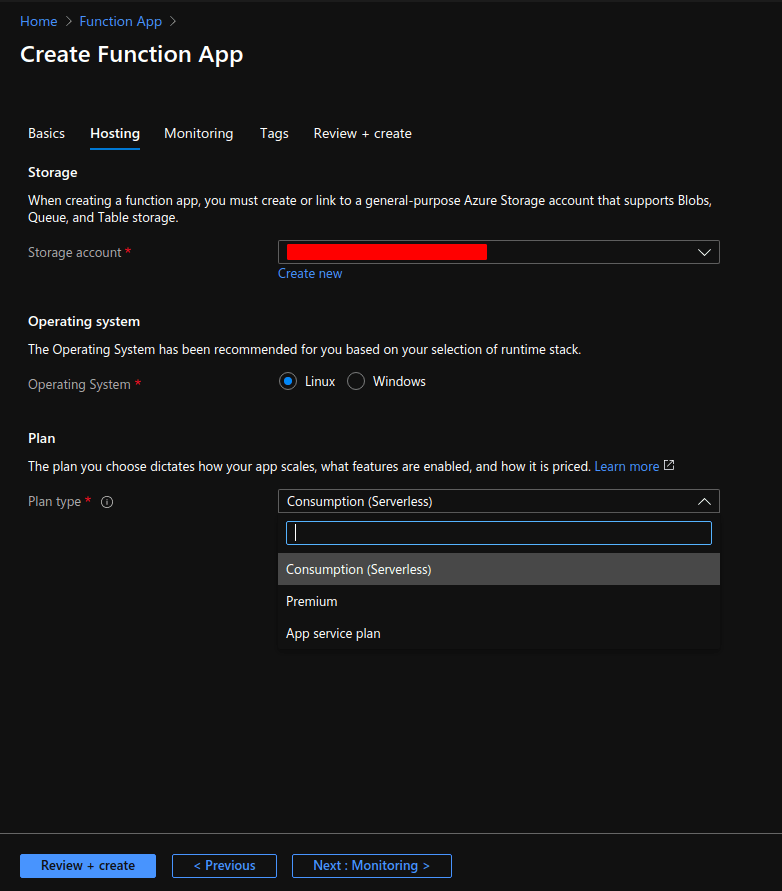The image size is (782, 891).
Task: Choose Consumption (Serverless) from the plan list
Action: coord(498,569)
